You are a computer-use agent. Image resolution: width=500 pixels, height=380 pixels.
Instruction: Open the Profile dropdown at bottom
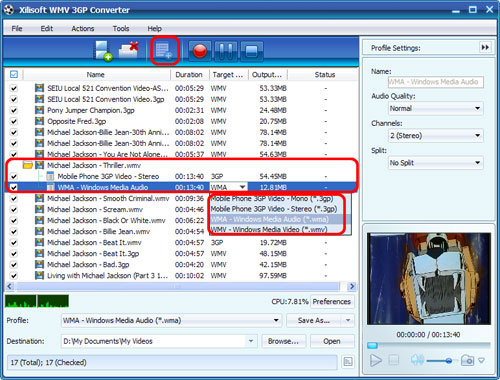[x=171, y=320]
